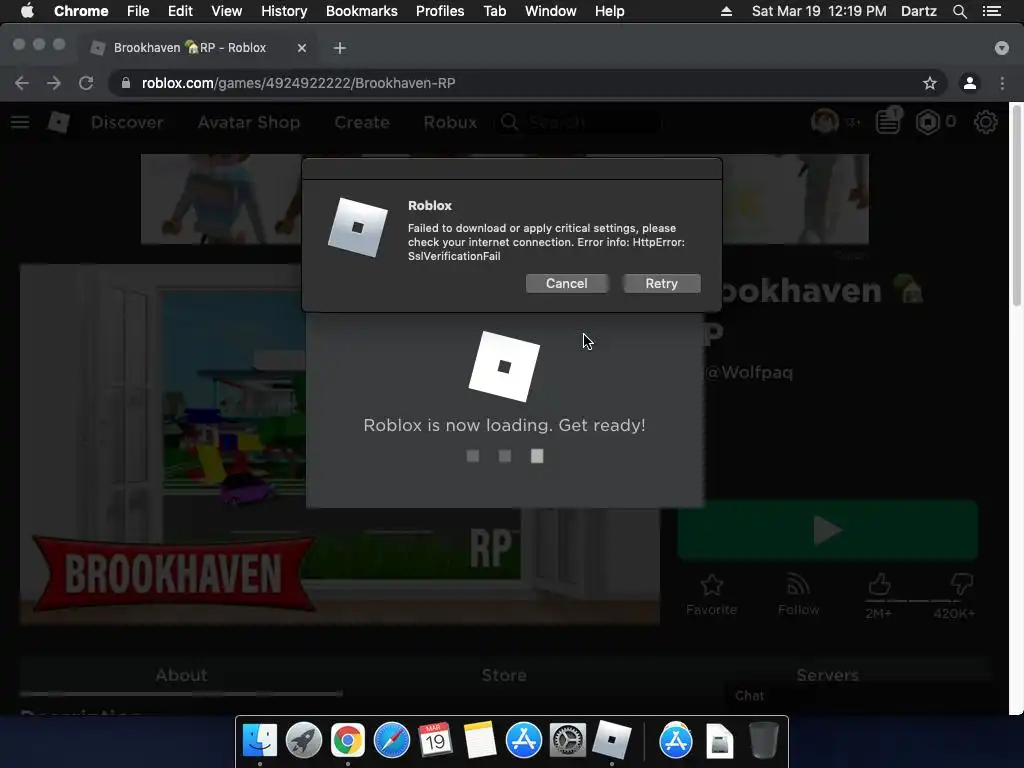Follow the game with Follow icon
The width and height of the screenshot is (1024, 768).
click(798, 585)
